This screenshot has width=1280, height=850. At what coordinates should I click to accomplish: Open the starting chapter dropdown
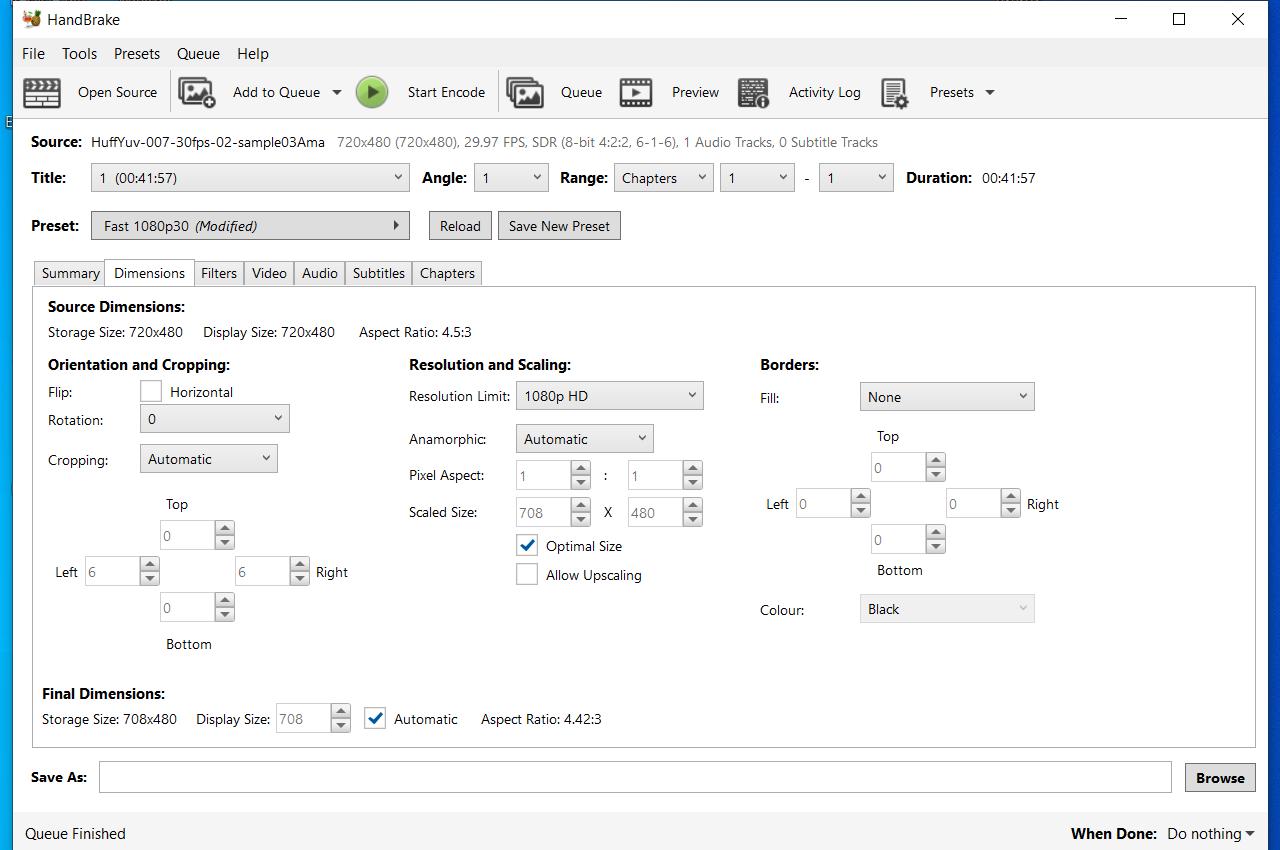[757, 178]
